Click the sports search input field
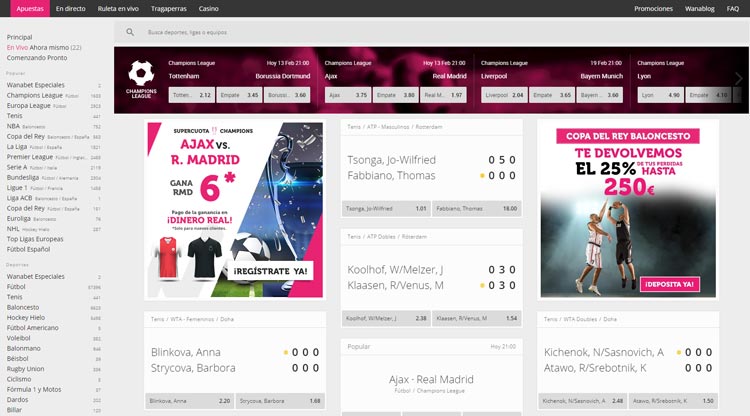The image size is (750, 416). (x=430, y=32)
